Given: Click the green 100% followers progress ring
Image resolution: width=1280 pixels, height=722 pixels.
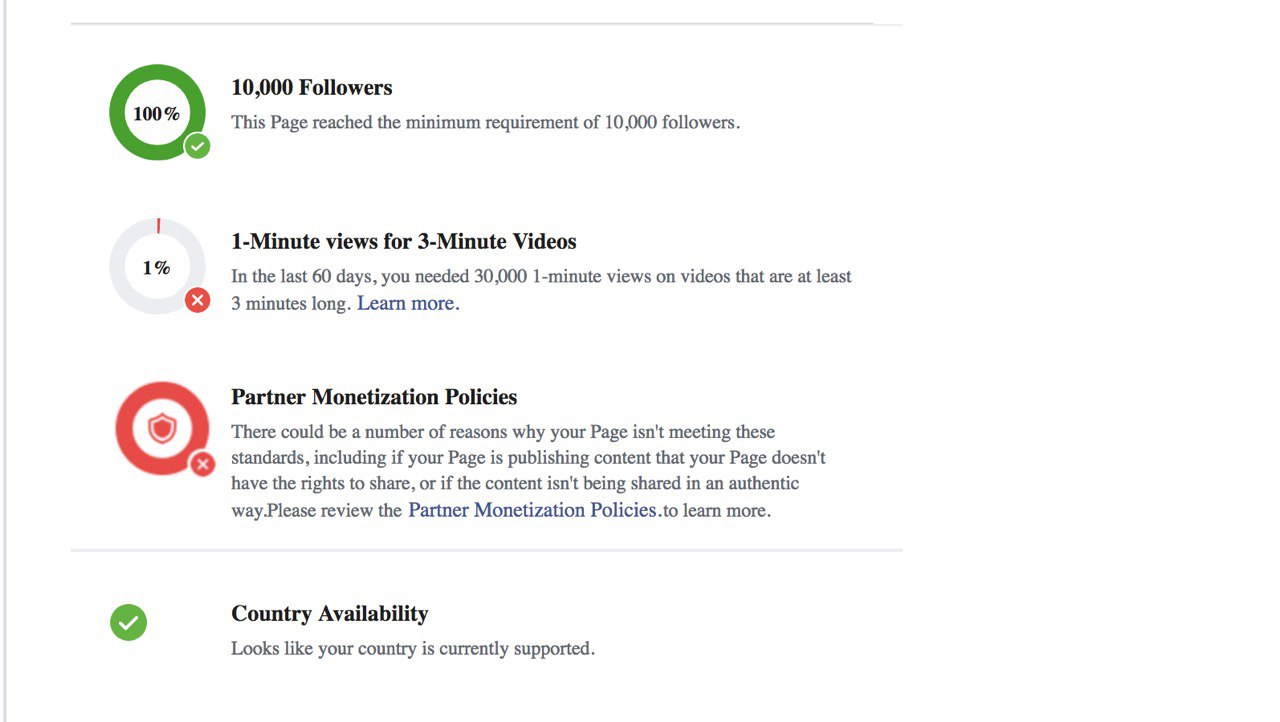Looking at the screenshot, I should [157, 112].
